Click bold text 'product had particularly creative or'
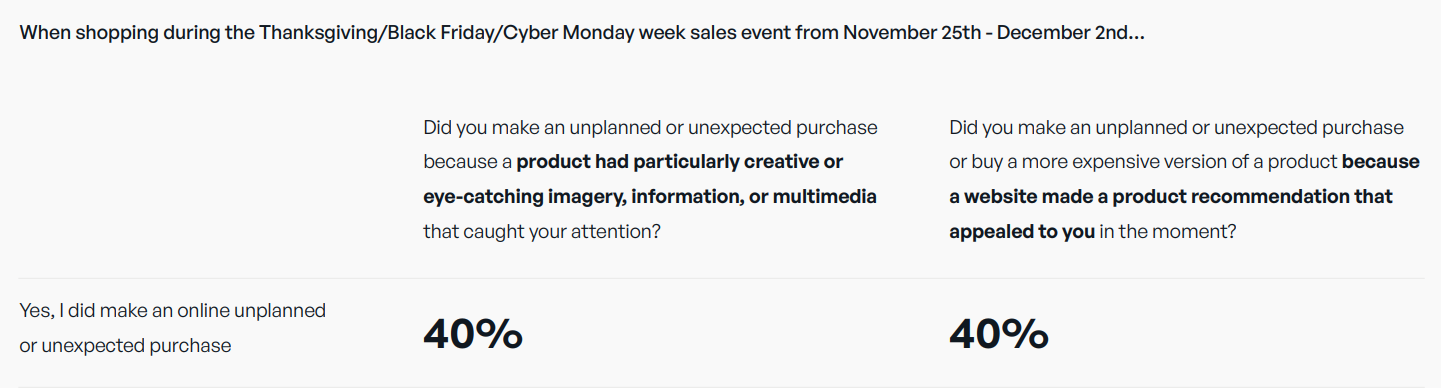Image resolution: width=1441 pixels, height=388 pixels. click(x=680, y=162)
